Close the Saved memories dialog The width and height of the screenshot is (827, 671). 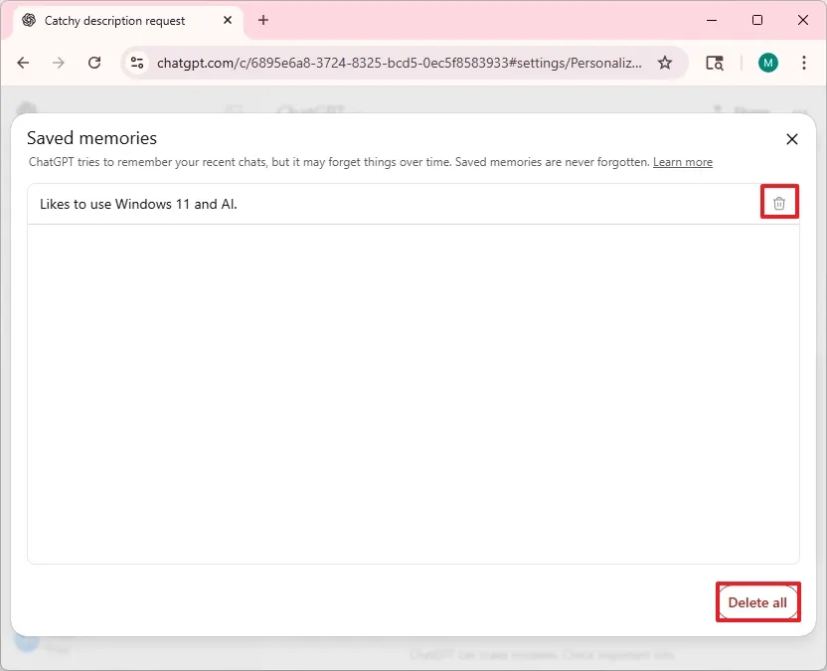coord(792,139)
